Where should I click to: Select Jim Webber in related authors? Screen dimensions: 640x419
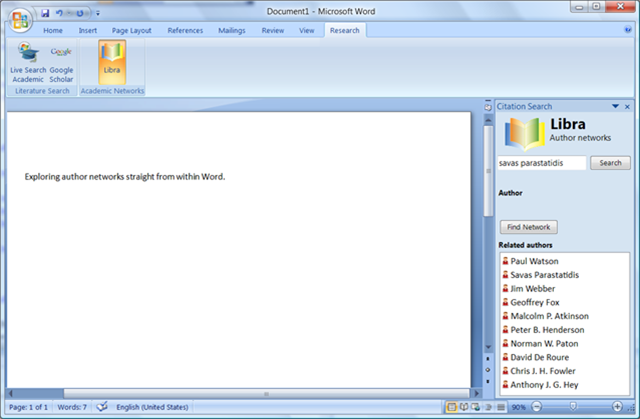(x=528, y=289)
